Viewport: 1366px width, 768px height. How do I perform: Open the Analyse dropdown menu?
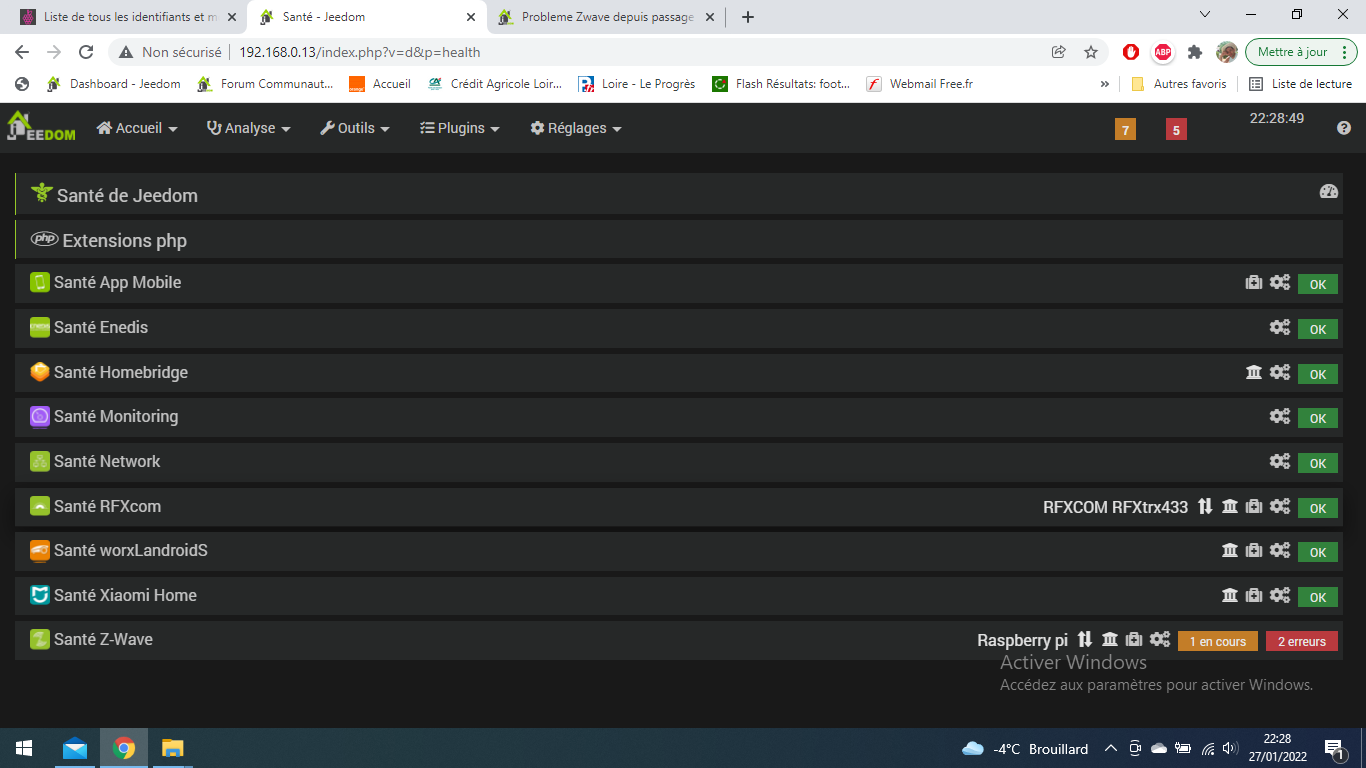click(x=249, y=128)
